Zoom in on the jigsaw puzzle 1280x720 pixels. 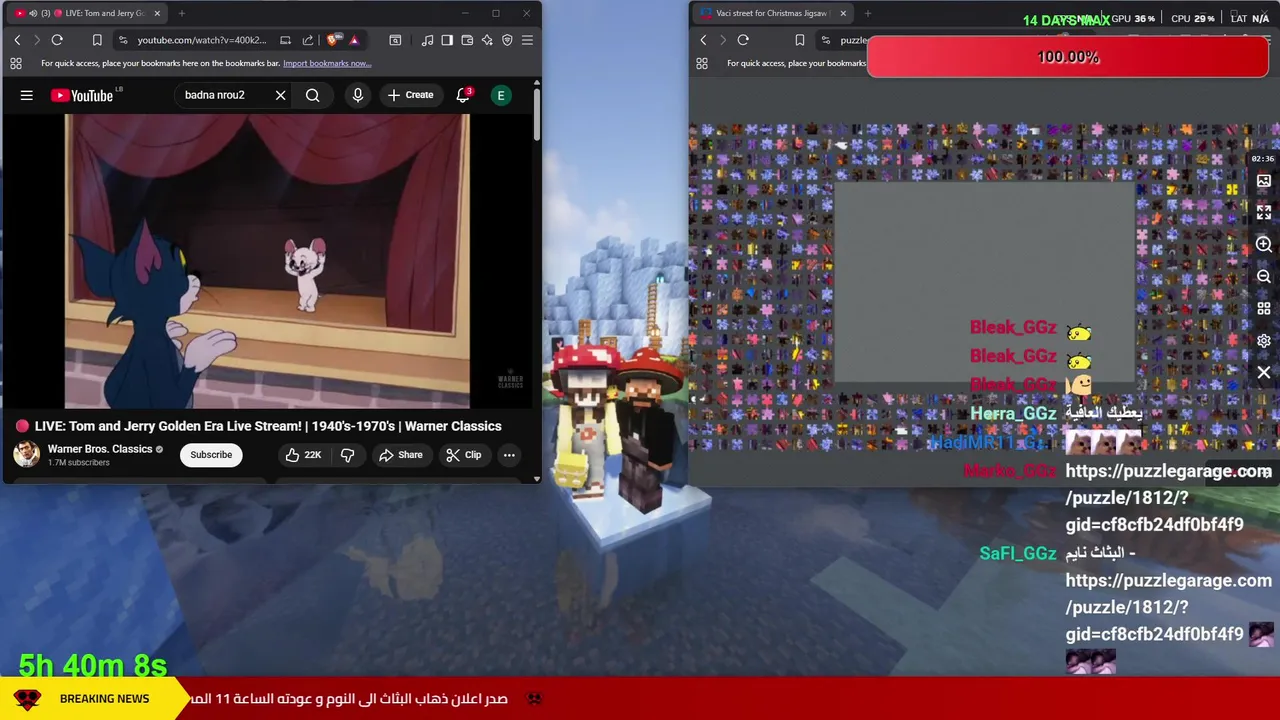pyautogui.click(x=1264, y=245)
